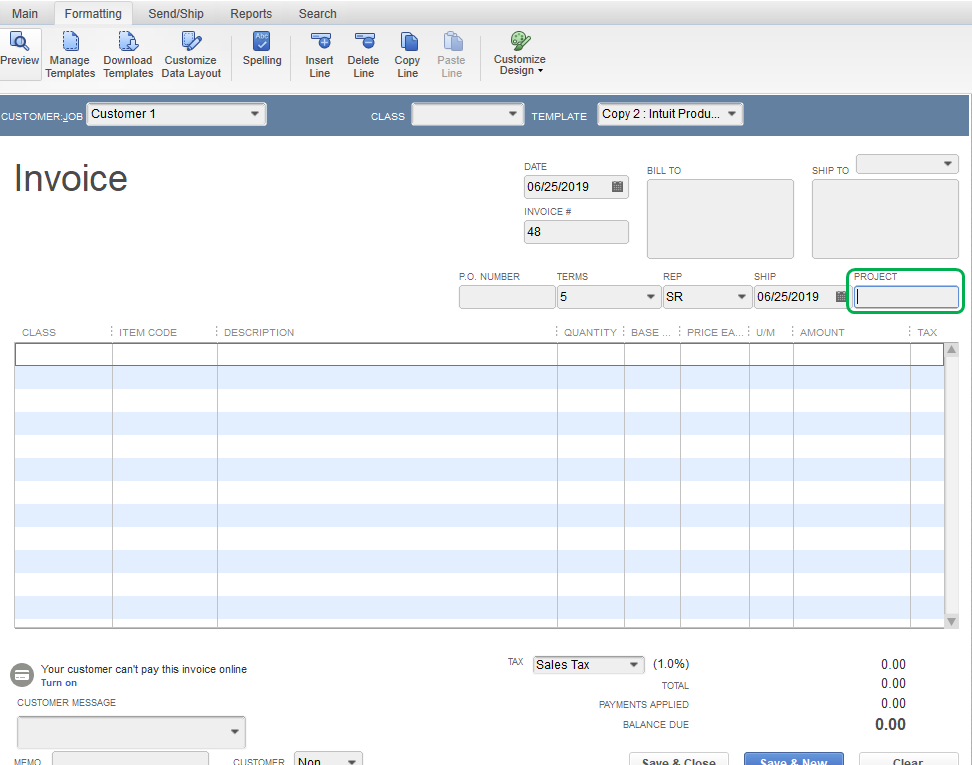Open the invoice date calendar picker
This screenshot has width=972, height=765.
pyautogui.click(x=617, y=187)
